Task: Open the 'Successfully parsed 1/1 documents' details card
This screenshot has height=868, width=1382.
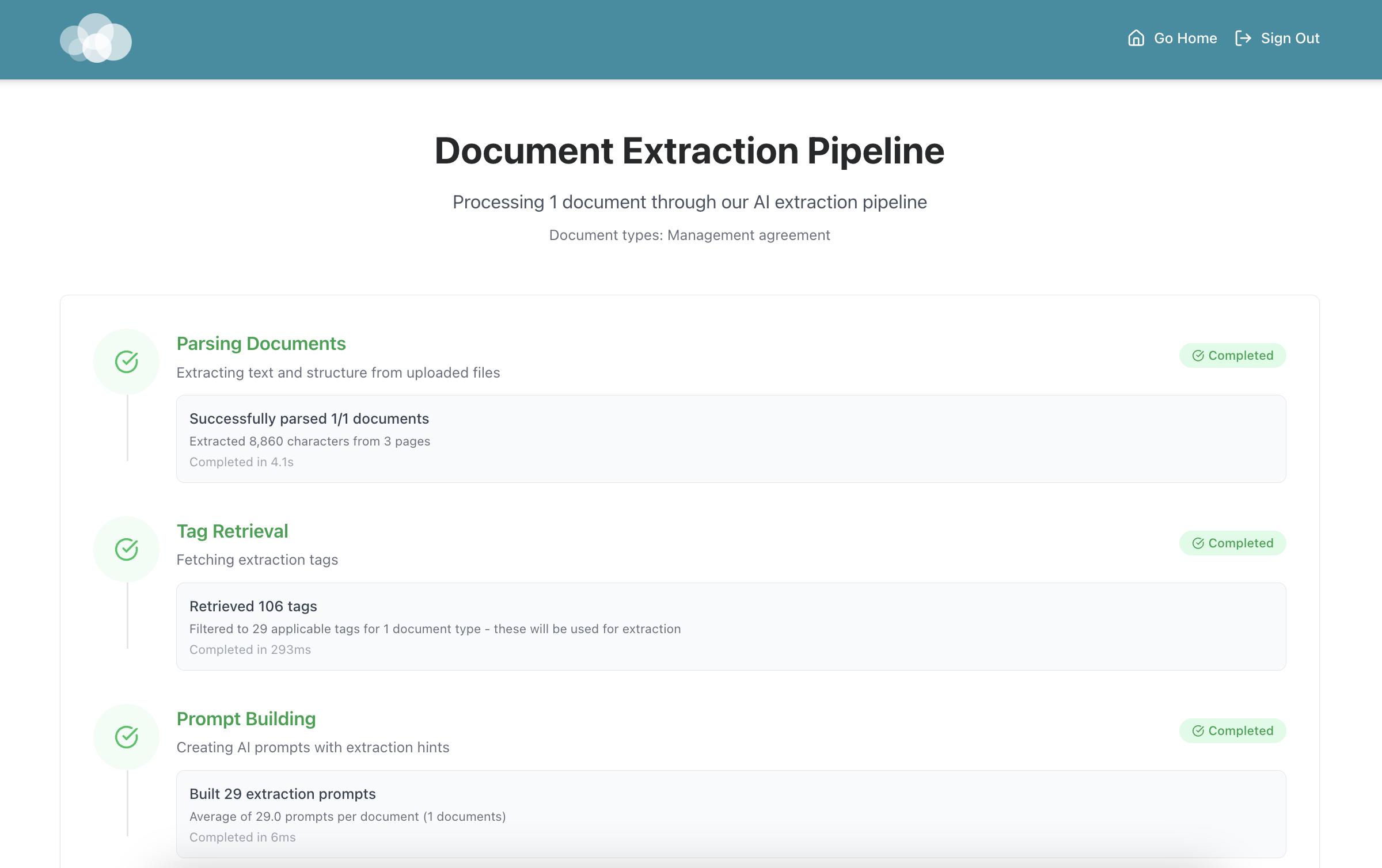Action: coord(731,439)
